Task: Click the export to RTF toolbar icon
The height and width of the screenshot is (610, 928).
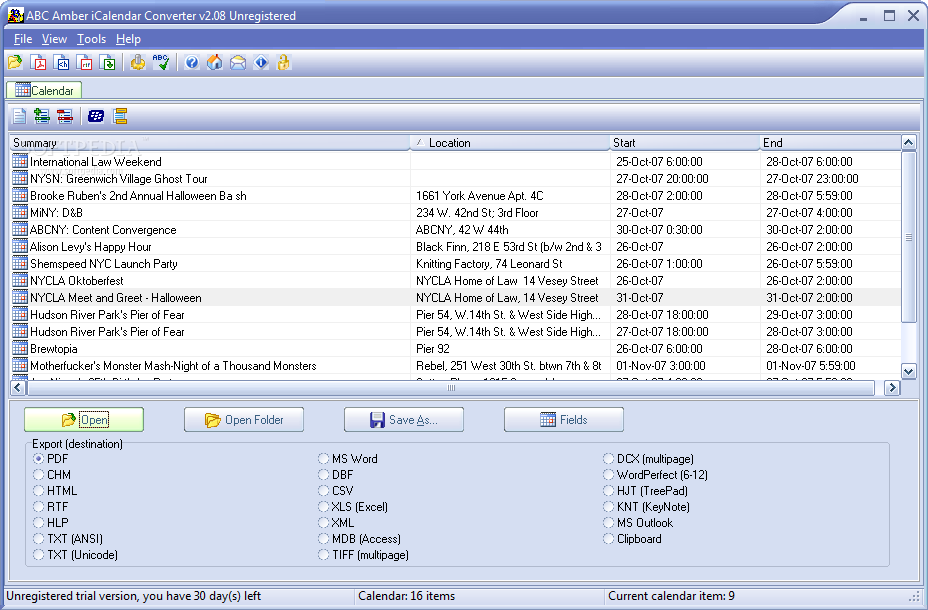Action: [x=85, y=62]
